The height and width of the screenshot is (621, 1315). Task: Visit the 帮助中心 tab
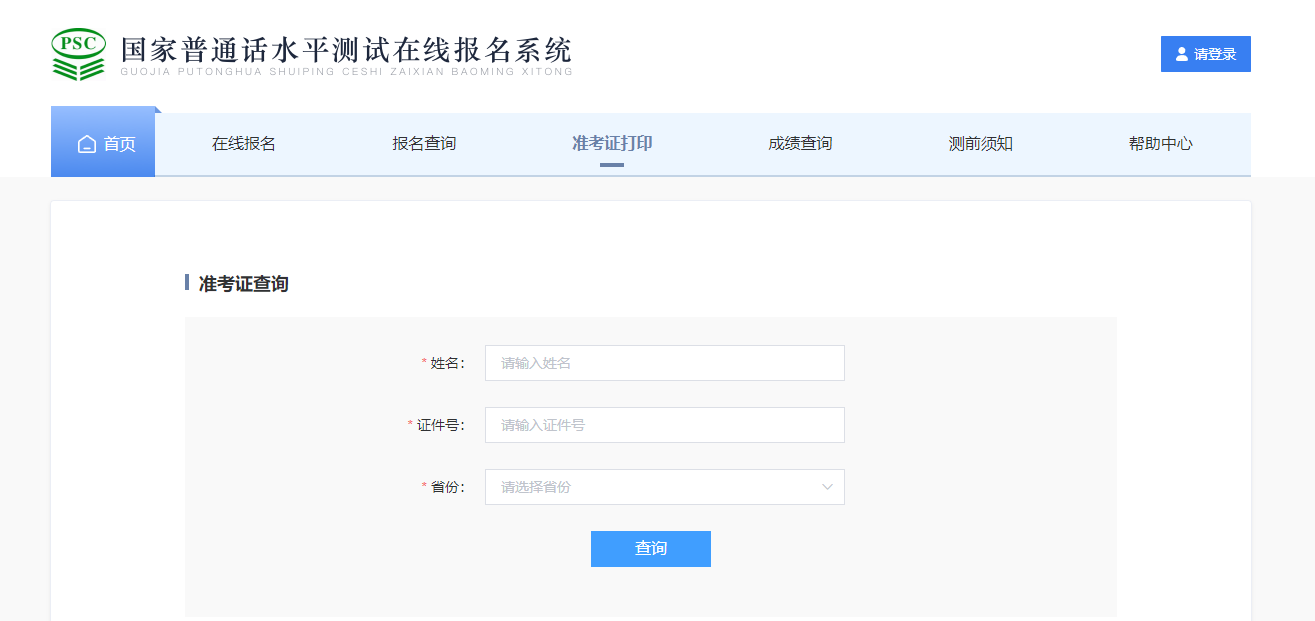click(x=1160, y=143)
